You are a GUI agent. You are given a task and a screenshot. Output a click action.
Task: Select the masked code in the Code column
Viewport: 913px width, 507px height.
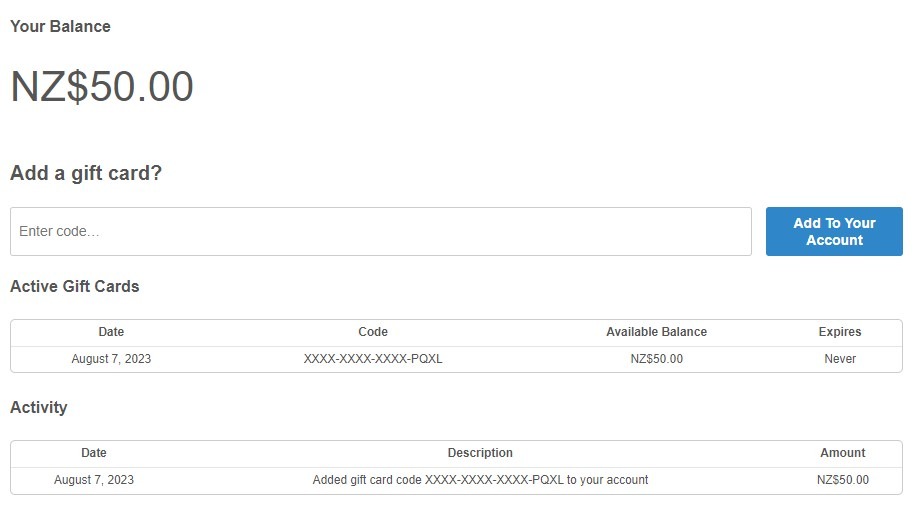coord(373,359)
